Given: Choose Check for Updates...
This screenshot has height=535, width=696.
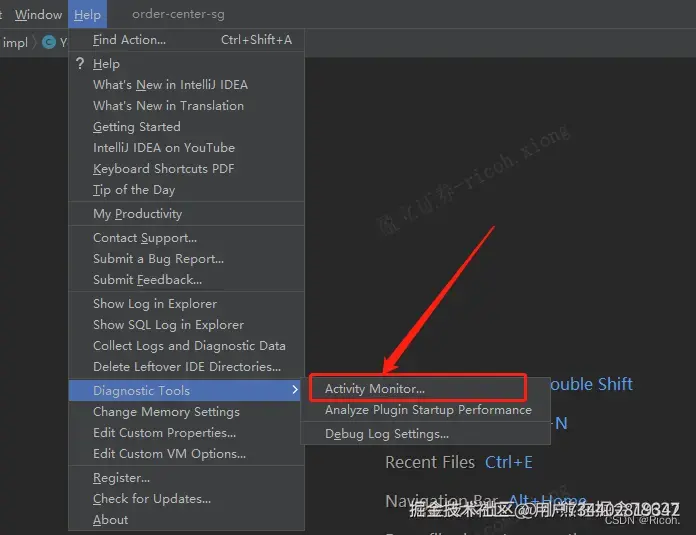Looking at the screenshot, I should coord(186,499).
